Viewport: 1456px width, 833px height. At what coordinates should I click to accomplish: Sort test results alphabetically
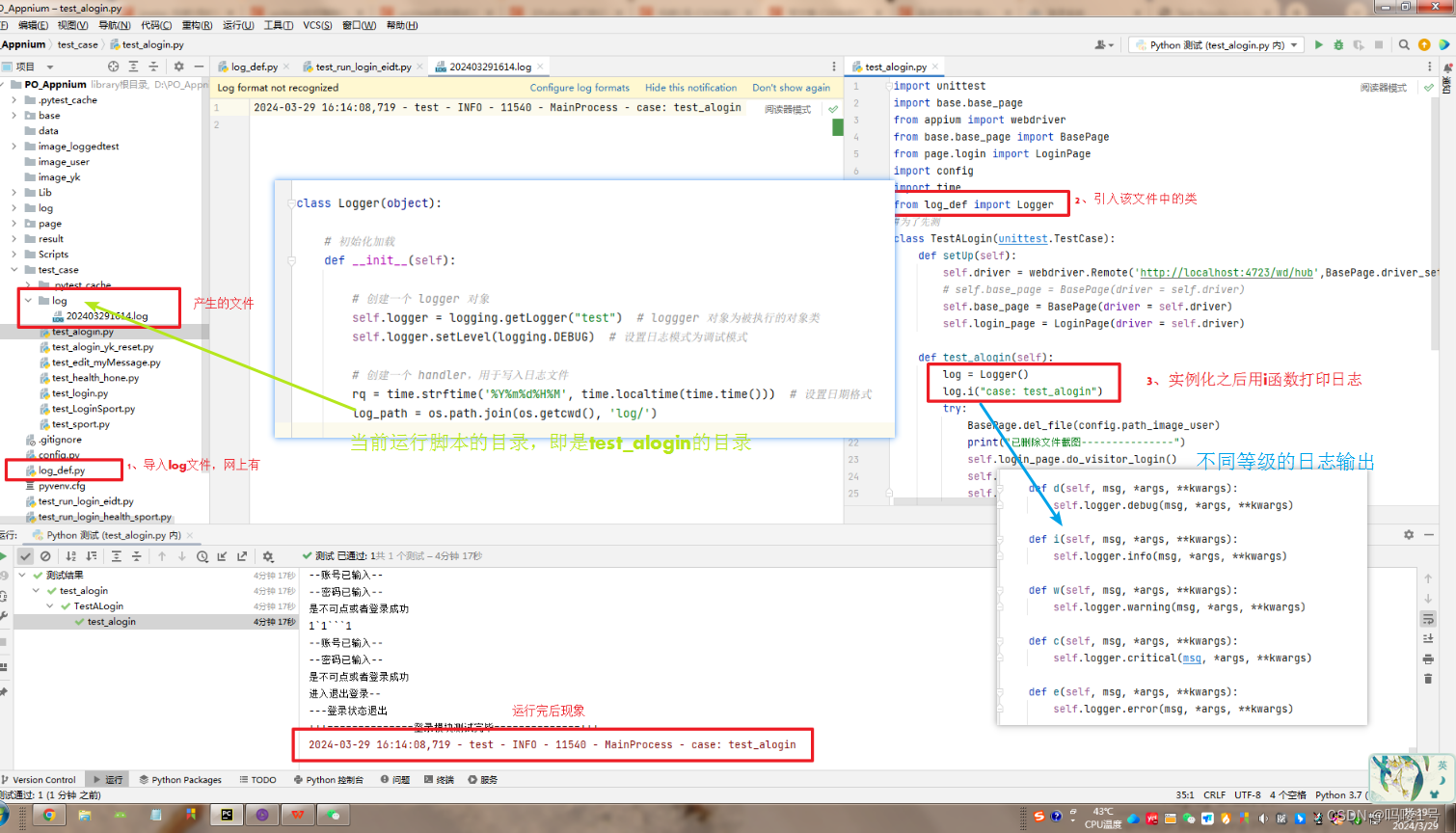[71, 556]
